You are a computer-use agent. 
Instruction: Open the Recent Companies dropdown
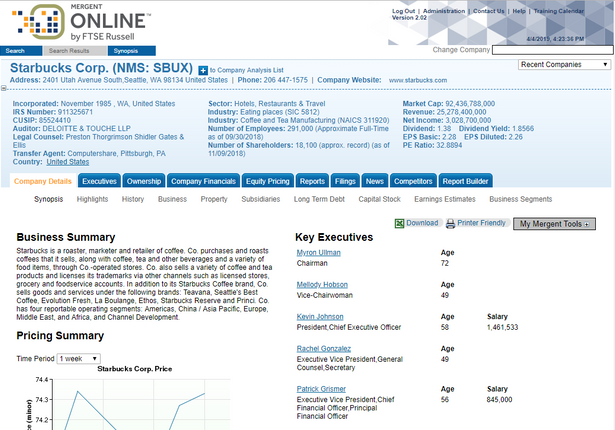coord(561,65)
